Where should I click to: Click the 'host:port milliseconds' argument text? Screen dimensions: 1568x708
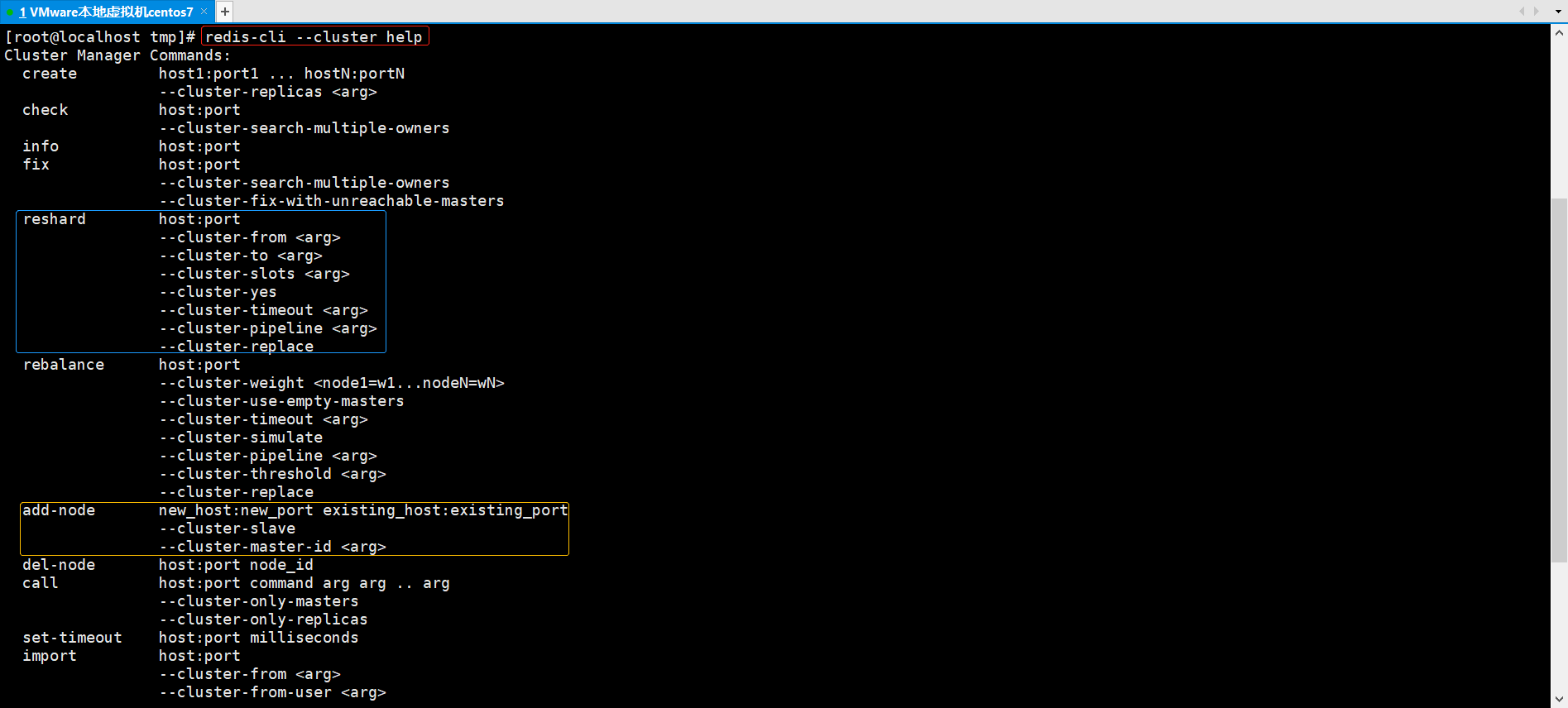click(259, 638)
